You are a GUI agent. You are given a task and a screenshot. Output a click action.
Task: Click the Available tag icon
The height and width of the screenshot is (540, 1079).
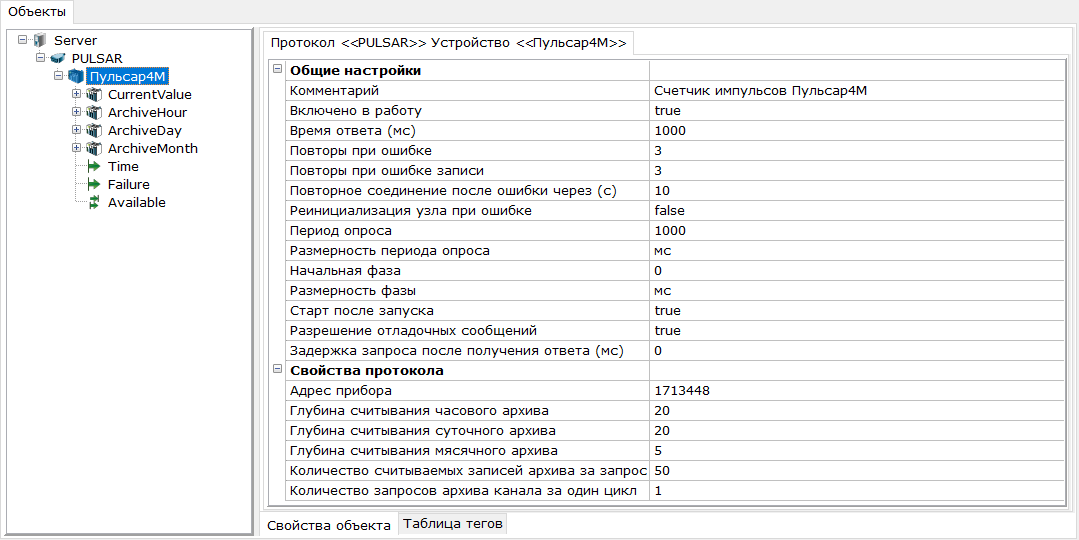(x=94, y=202)
